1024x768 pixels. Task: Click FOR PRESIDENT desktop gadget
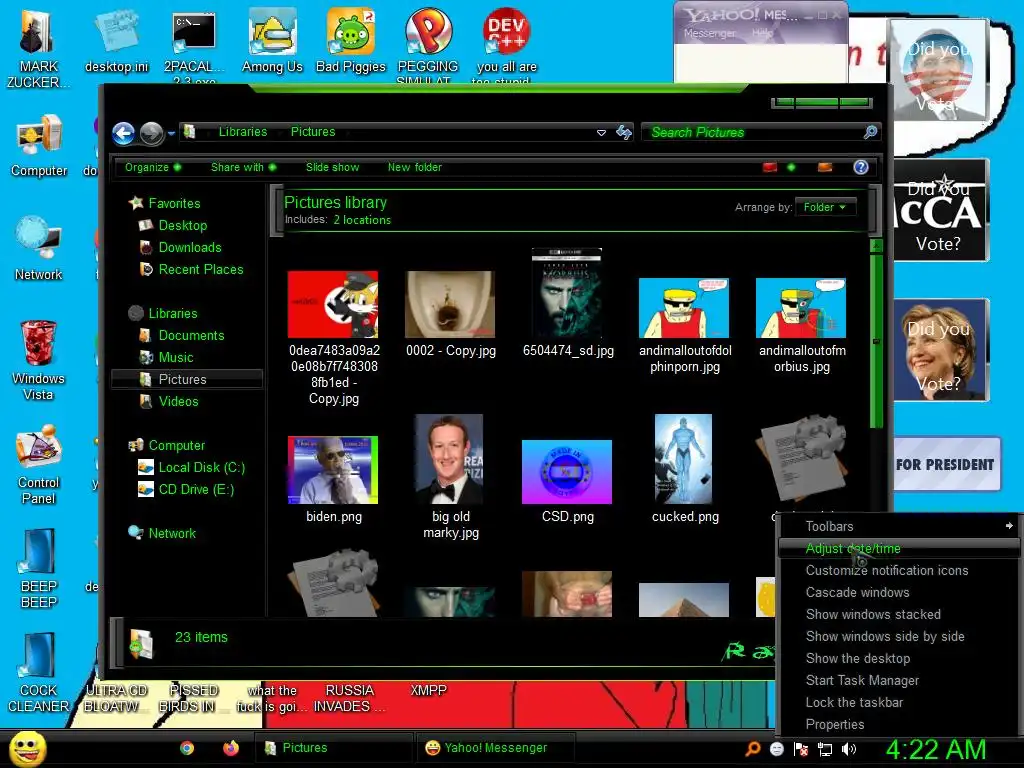point(946,464)
